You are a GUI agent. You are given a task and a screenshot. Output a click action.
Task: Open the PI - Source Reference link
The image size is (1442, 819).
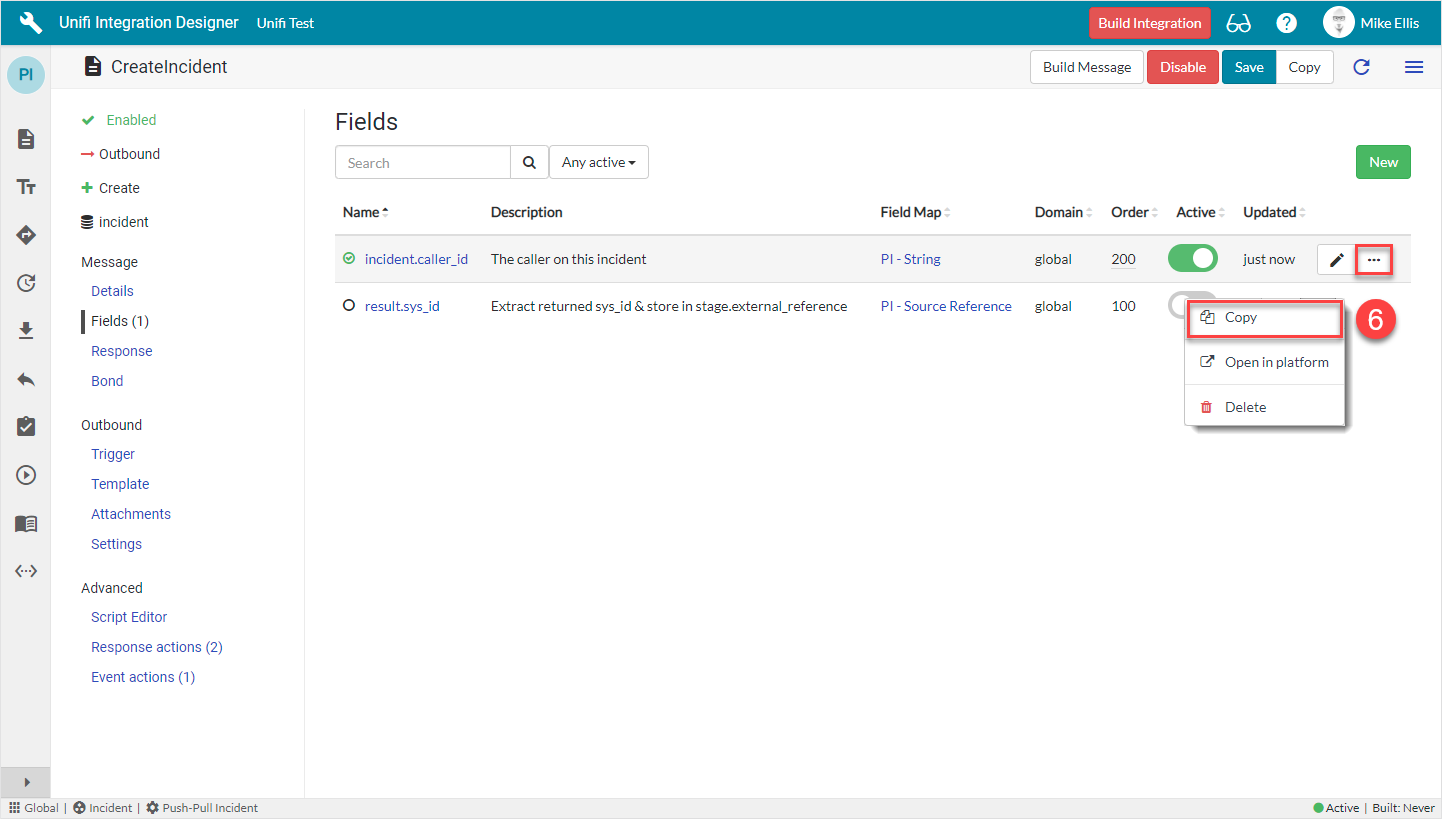tap(945, 306)
